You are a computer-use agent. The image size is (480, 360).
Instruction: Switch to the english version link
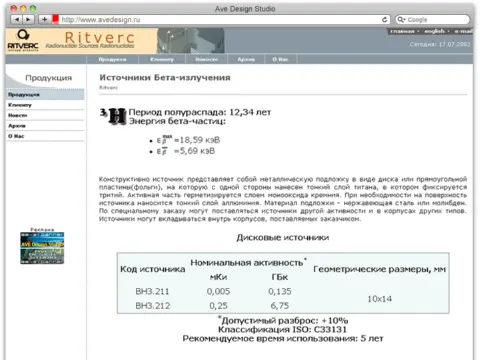(434, 31)
